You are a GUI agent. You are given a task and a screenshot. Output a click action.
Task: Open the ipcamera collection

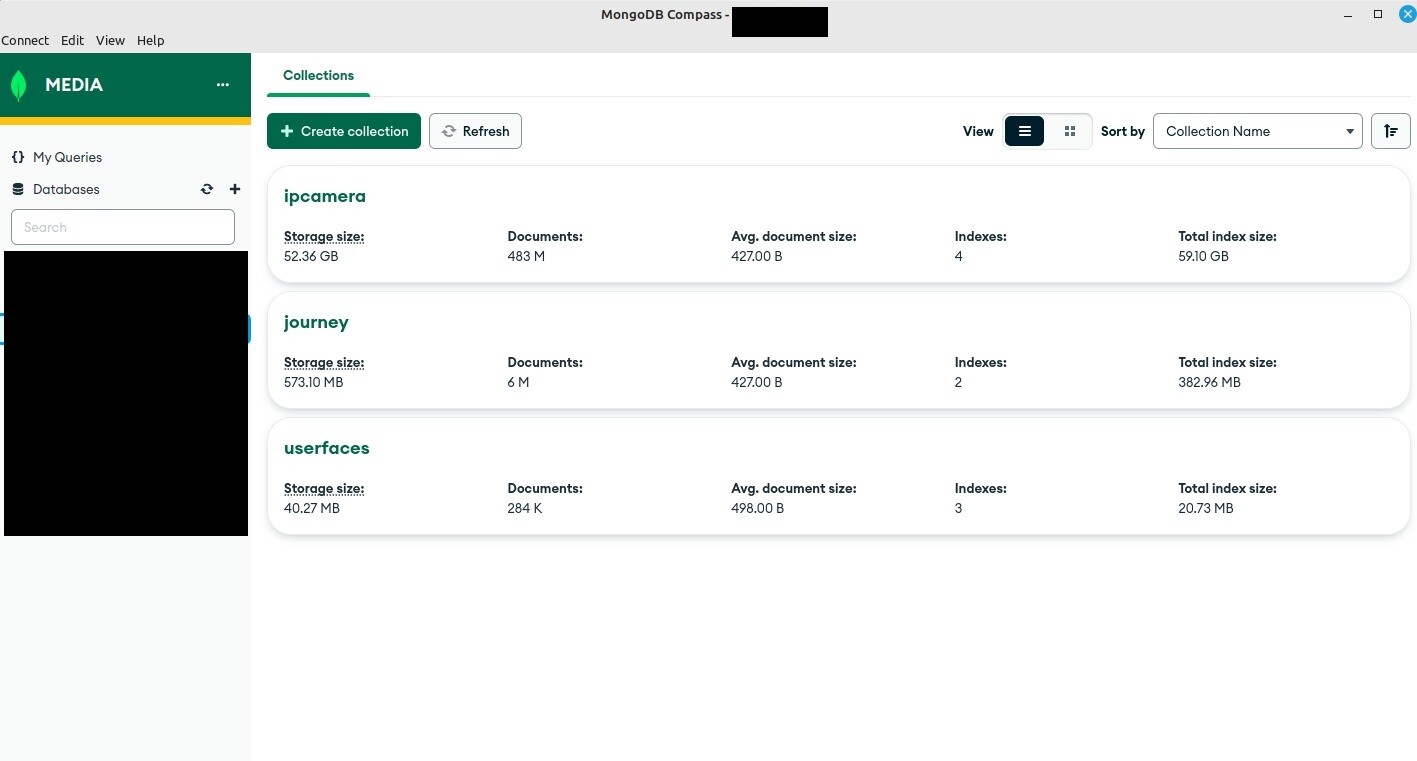(325, 196)
